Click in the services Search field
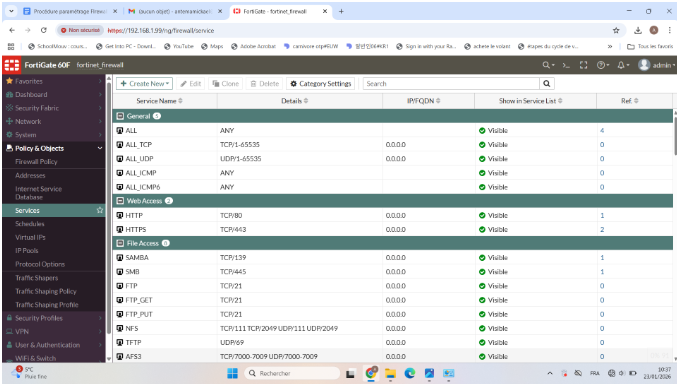Viewport: 677px width, 387px height. click(451, 84)
